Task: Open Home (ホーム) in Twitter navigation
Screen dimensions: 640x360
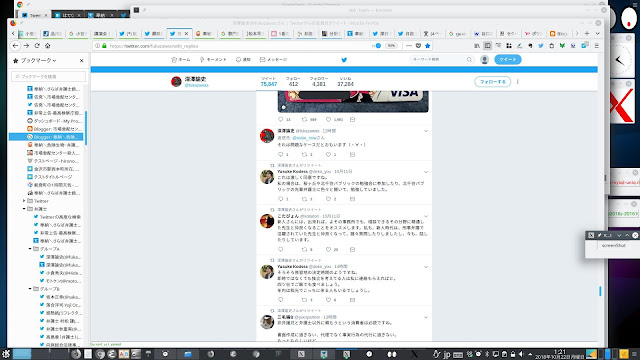Action: tap(181, 60)
